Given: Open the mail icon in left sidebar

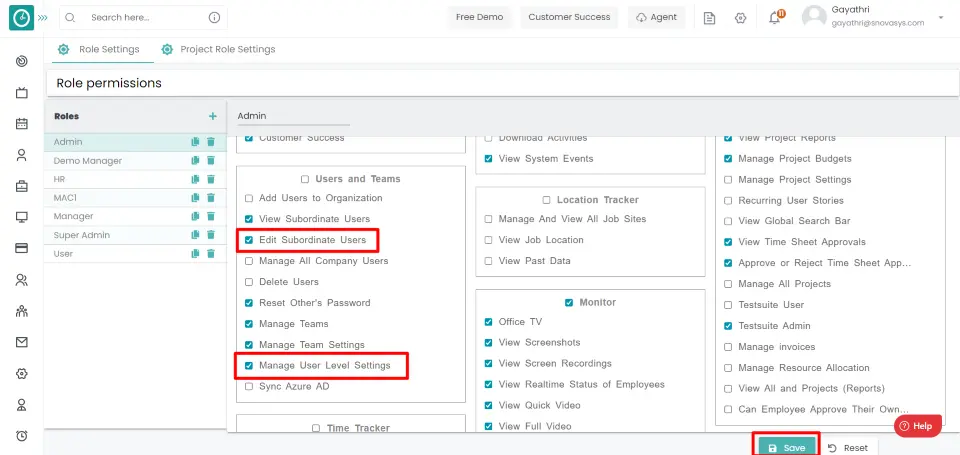Looking at the screenshot, I should click(x=21, y=342).
